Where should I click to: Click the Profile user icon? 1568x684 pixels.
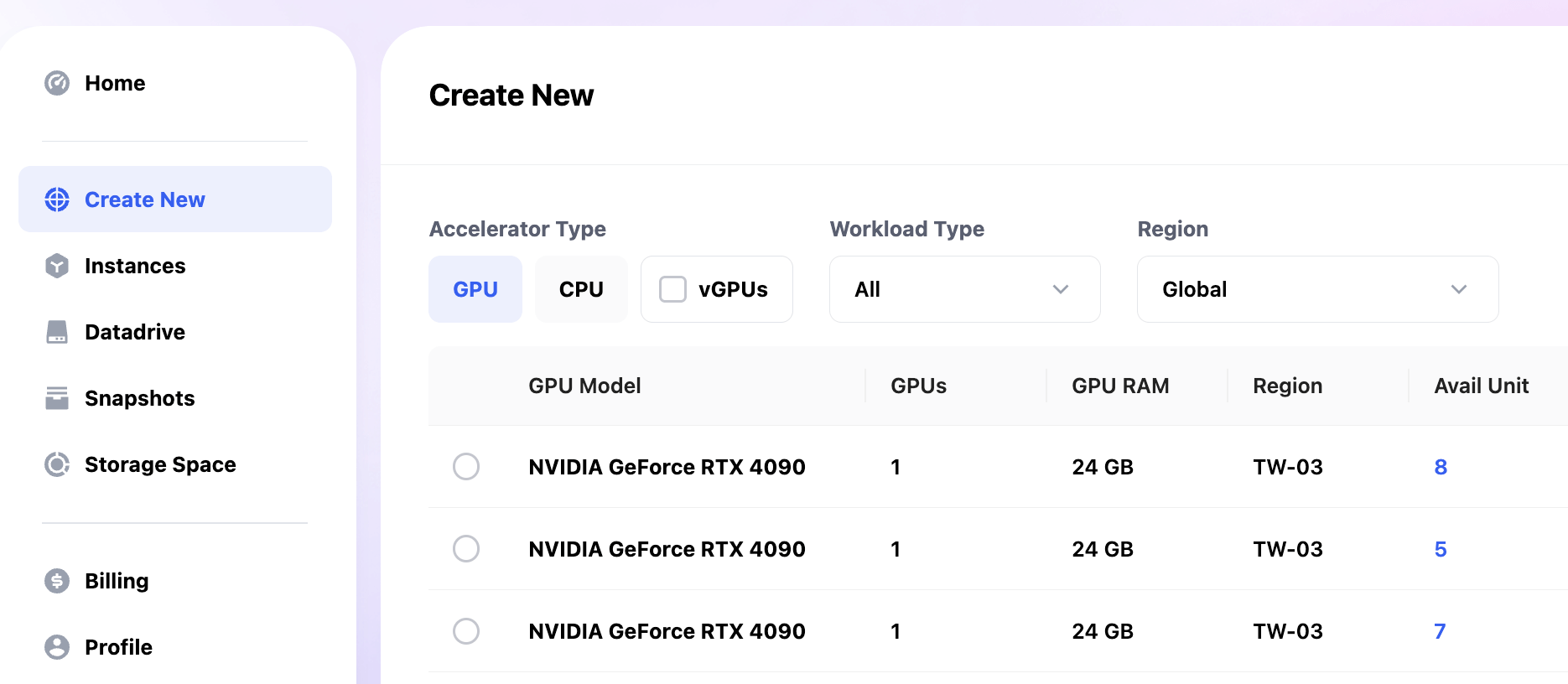click(x=57, y=647)
